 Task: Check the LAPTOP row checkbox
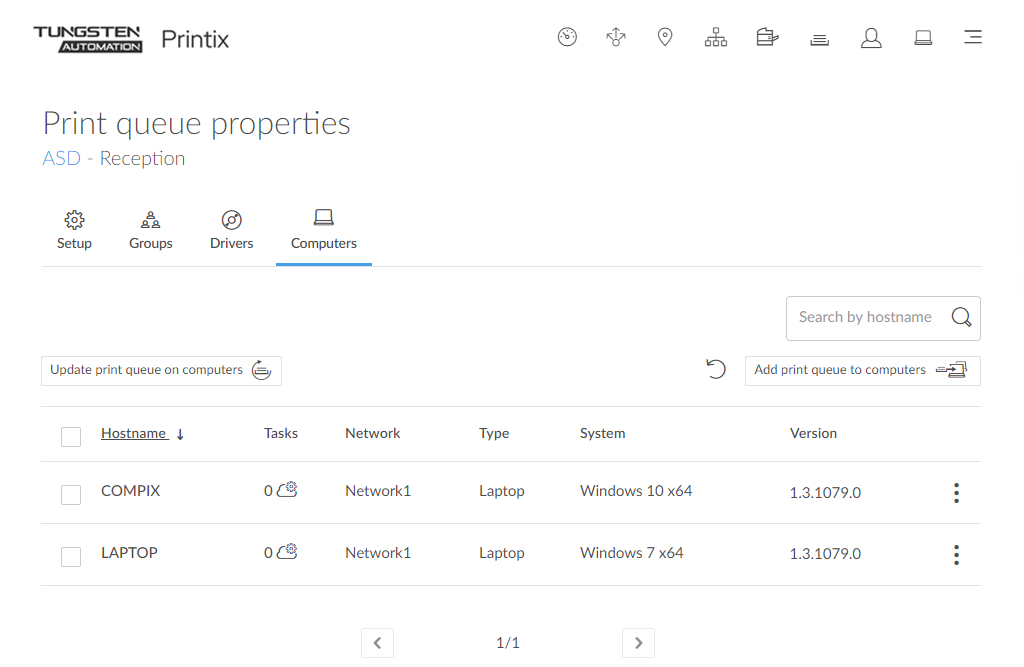point(71,556)
